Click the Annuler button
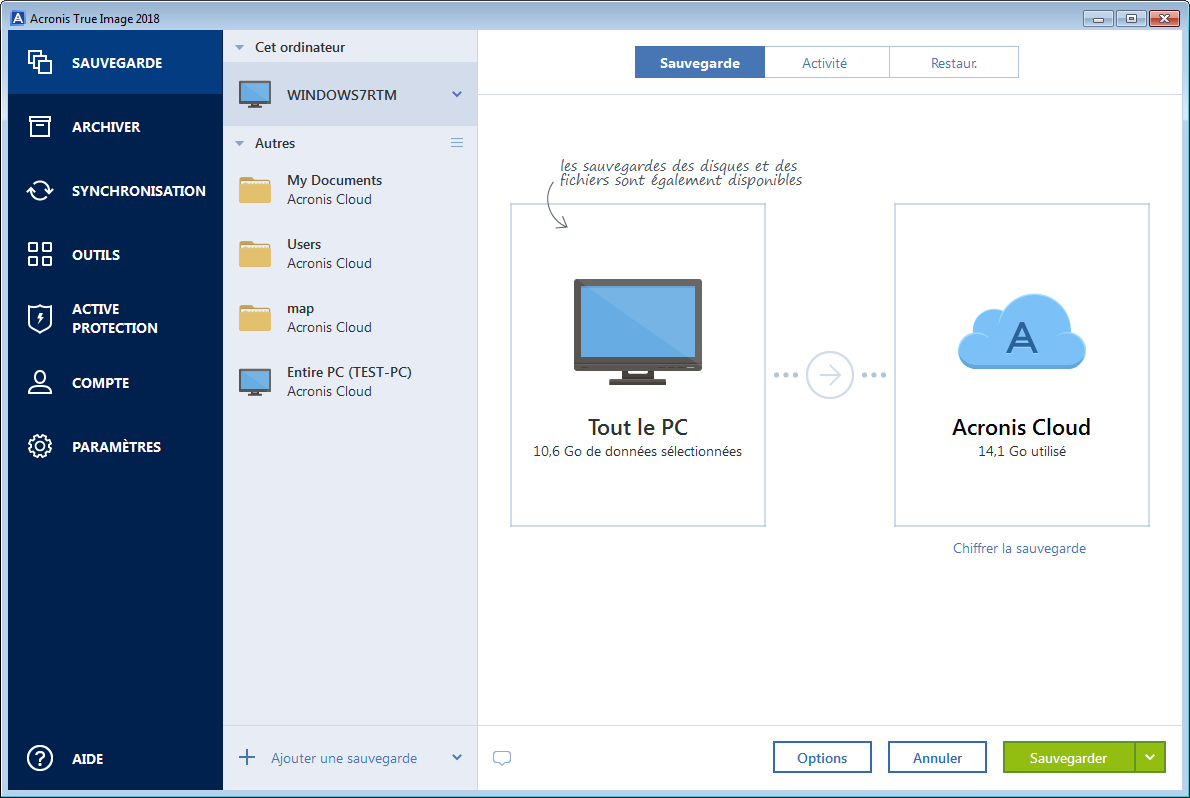This screenshot has height=798, width=1190. tap(937, 757)
